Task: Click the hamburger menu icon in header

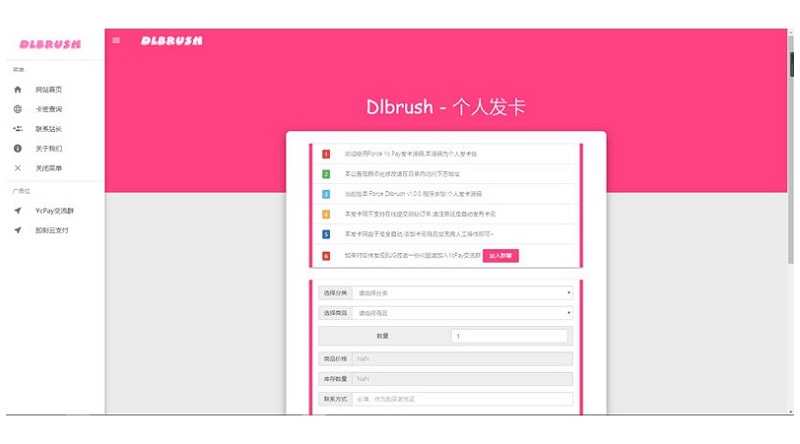Action: click(x=116, y=41)
